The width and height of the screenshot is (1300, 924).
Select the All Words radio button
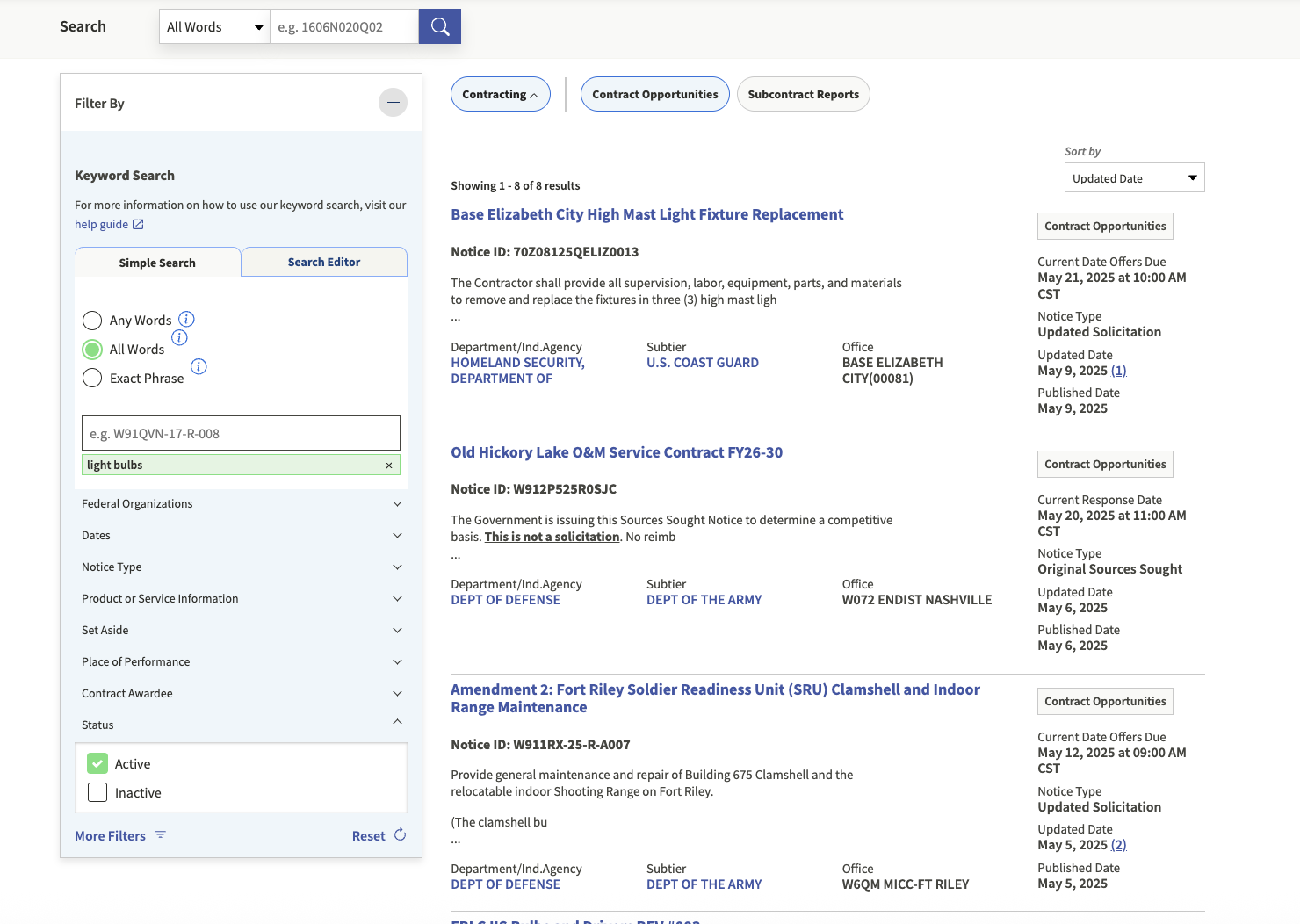point(92,350)
